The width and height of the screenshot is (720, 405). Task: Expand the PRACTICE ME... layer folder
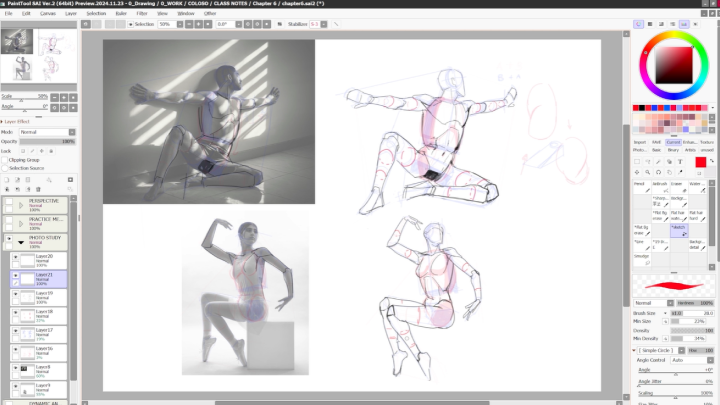click(21, 224)
